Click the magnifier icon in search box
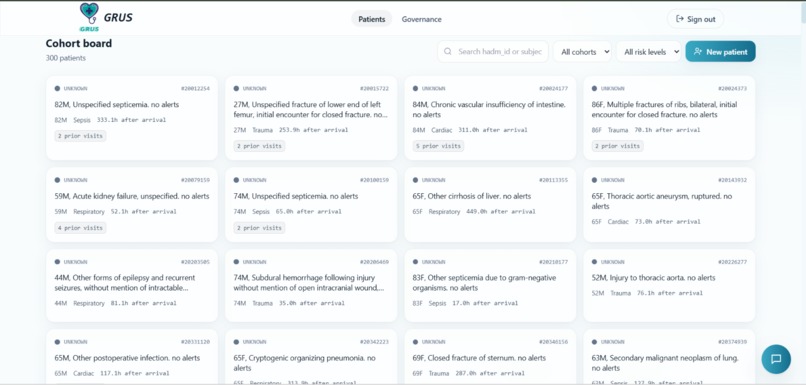The width and height of the screenshot is (806, 385). pyautogui.click(x=448, y=51)
